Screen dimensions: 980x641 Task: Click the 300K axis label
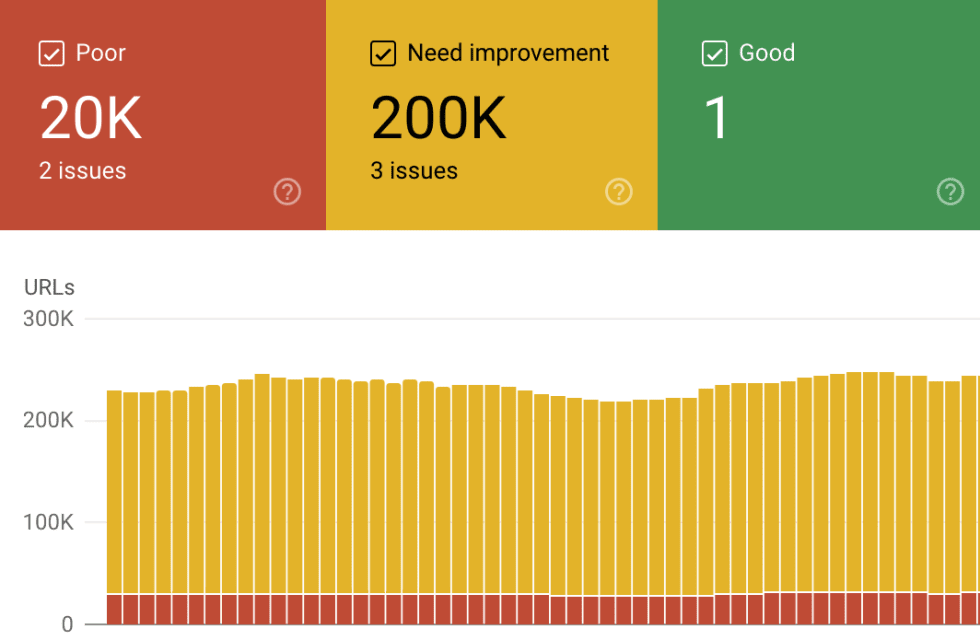point(48,319)
